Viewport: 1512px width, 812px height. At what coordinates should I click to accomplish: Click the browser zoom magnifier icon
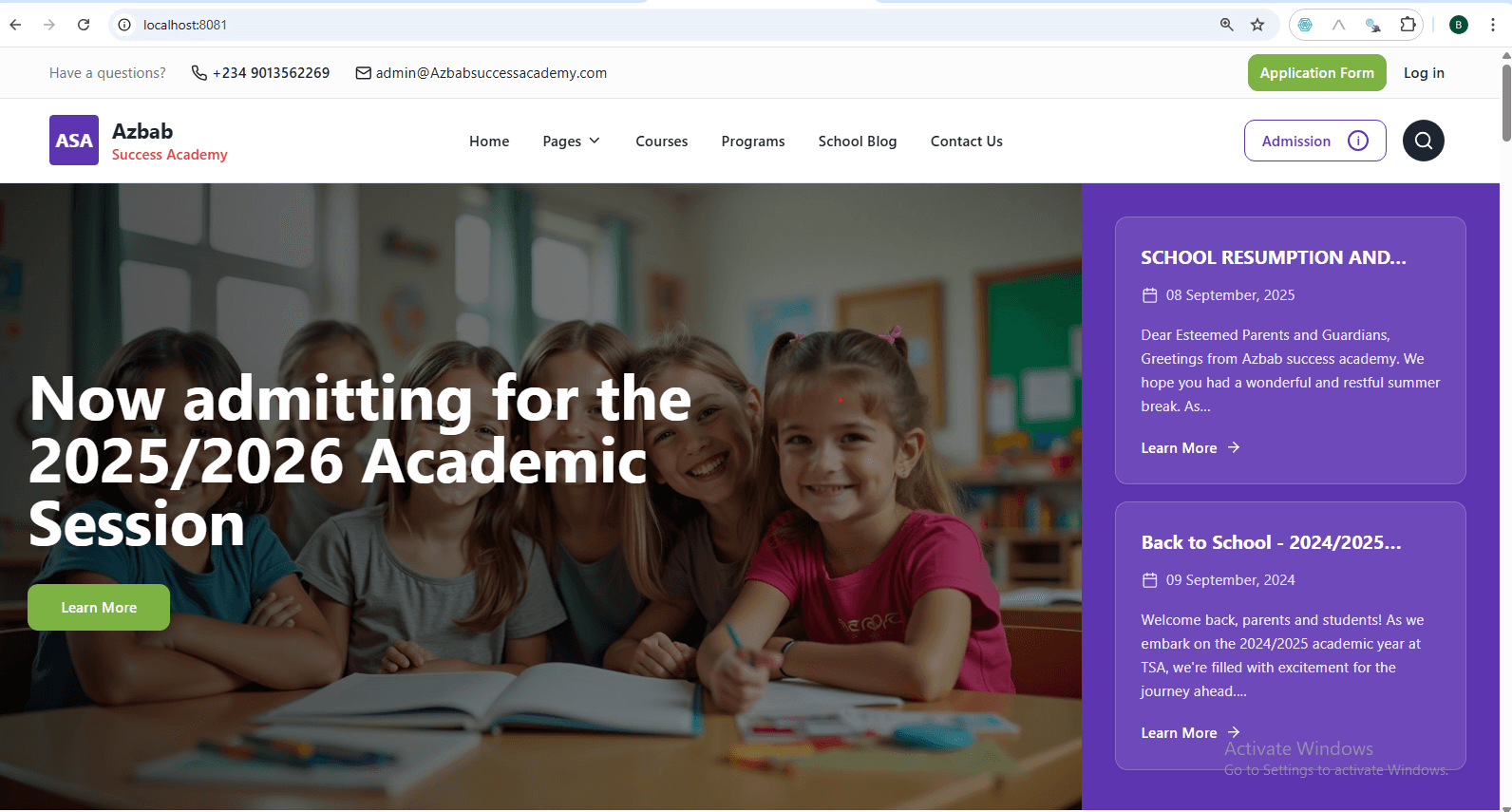1226,25
